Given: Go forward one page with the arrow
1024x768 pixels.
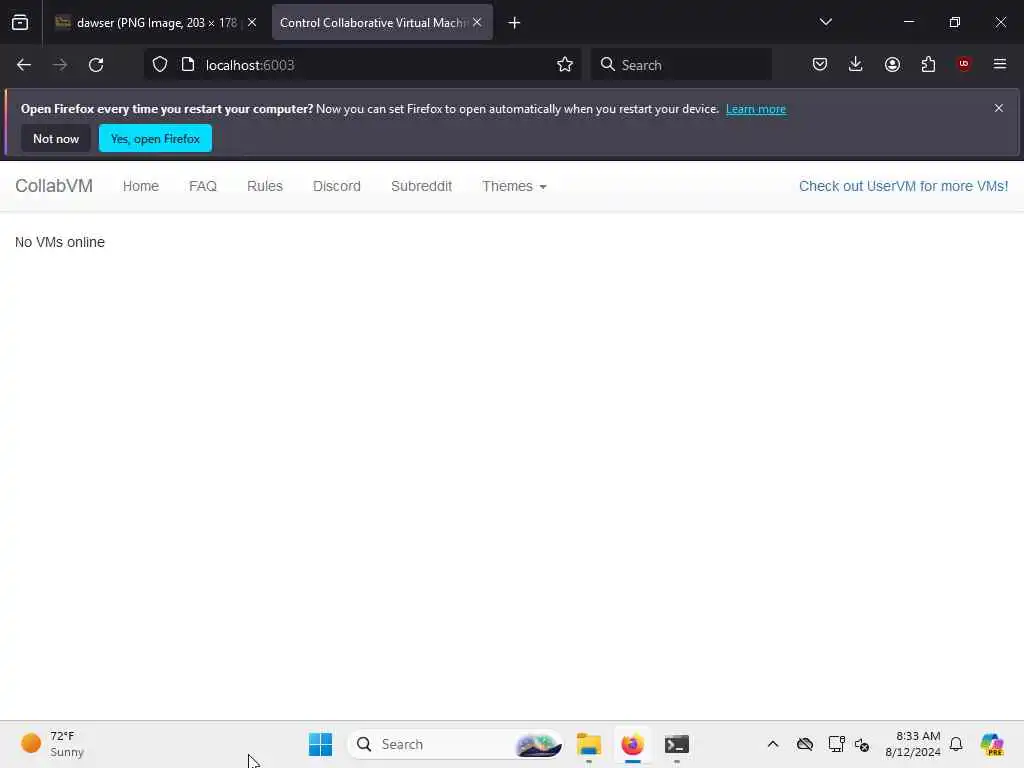Looking at the screenshot, I should click(60, 65).
